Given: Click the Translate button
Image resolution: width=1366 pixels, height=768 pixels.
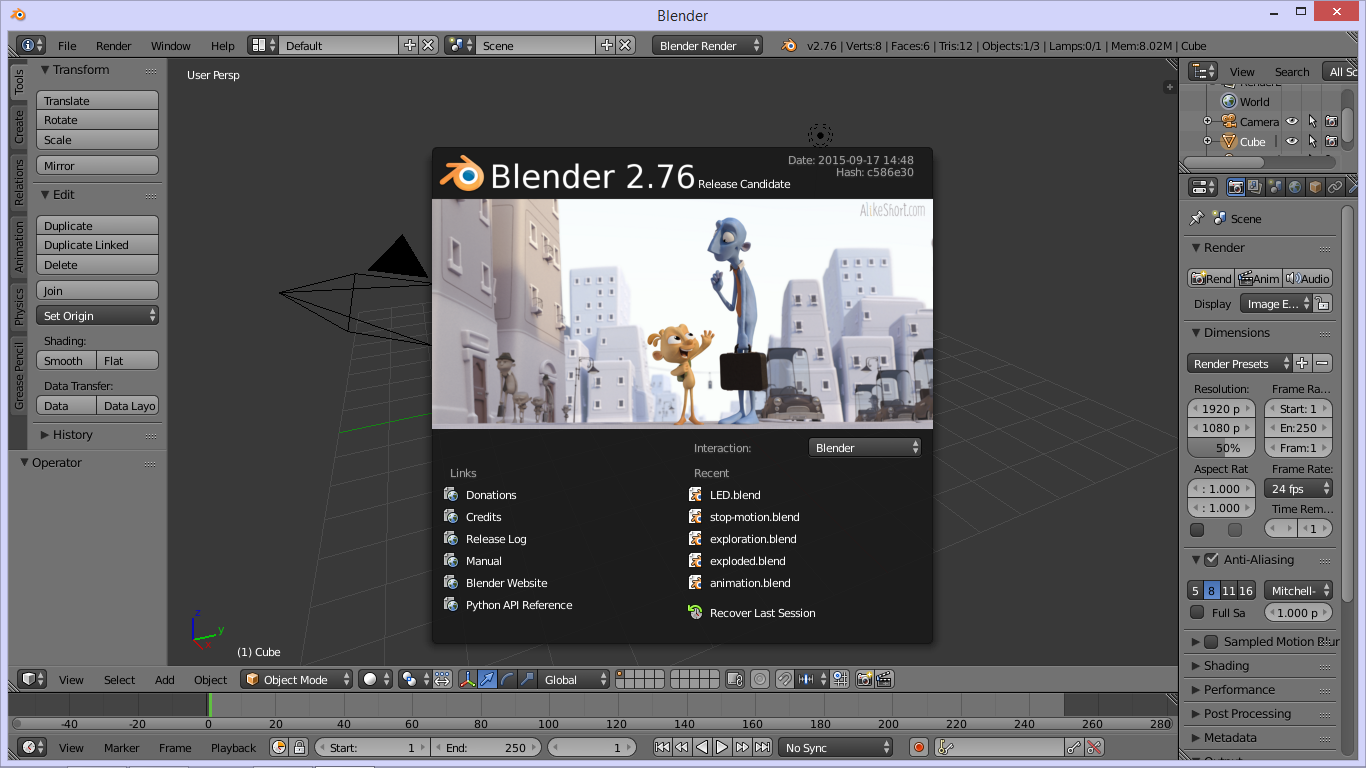Looking at the screenshot, I should coord(96,99).
